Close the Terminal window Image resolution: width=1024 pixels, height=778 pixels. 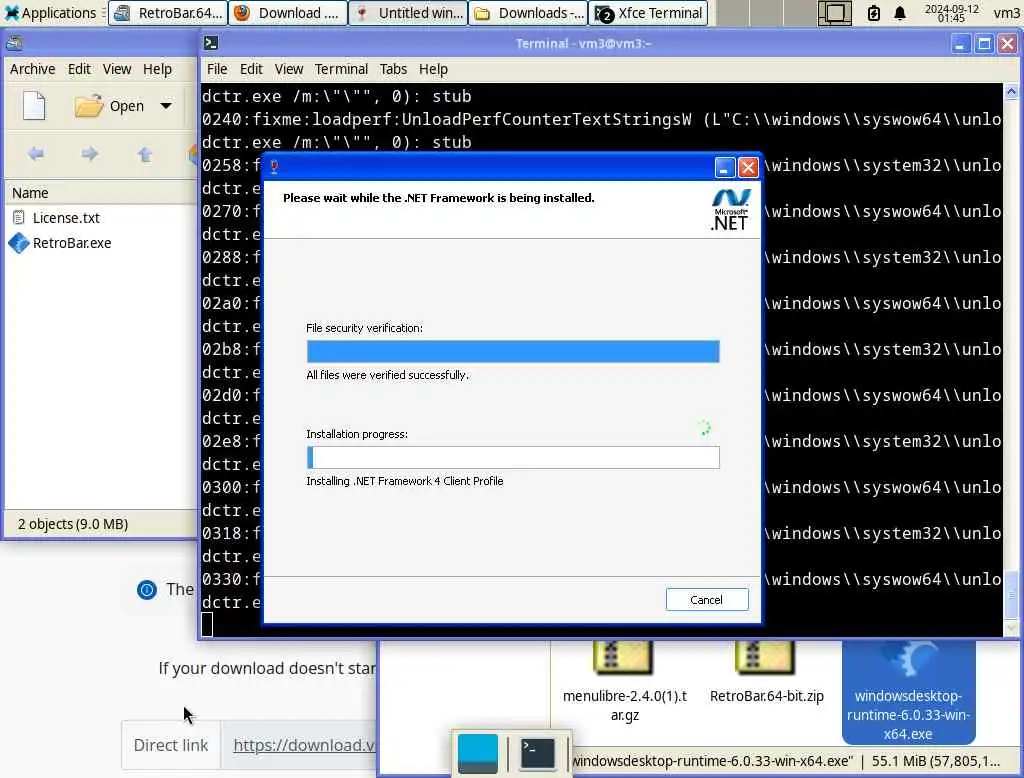tap(1008, 44)
